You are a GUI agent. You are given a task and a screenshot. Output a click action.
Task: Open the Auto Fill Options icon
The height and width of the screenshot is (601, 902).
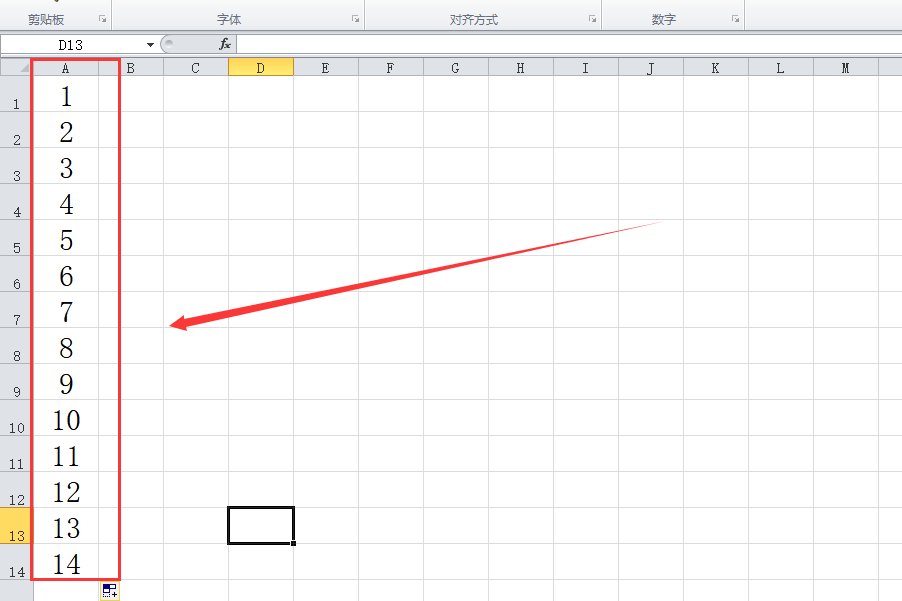point(110,591)
